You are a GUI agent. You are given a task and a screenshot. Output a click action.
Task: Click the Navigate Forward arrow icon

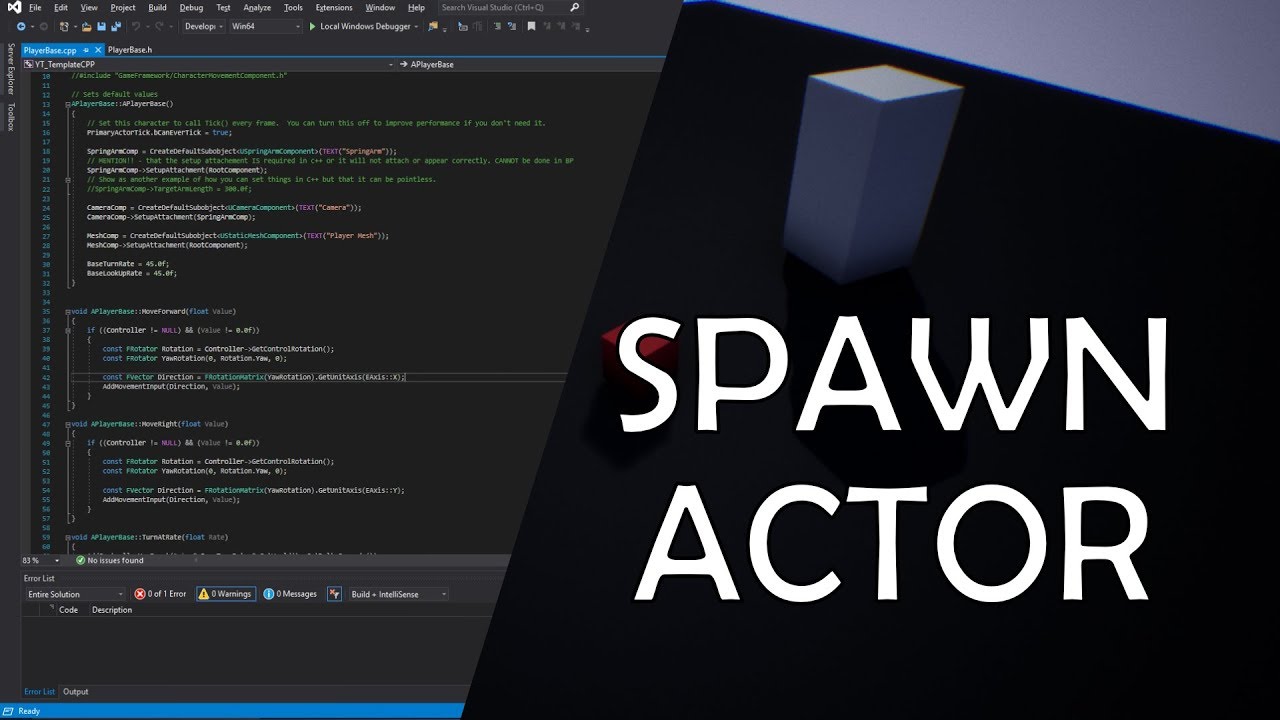pyautogui.click(x=42, y=26)
